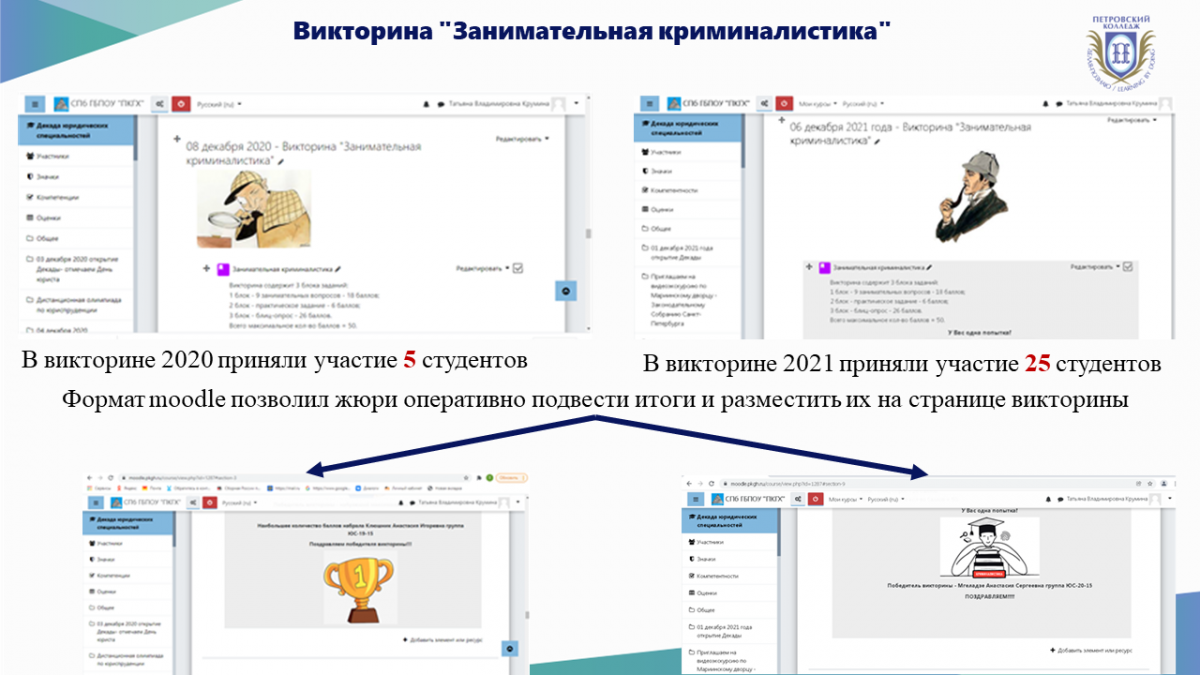Click share icon in 2021 quiz screenshot header
1200x675 pixels.
tap(764, 103)
